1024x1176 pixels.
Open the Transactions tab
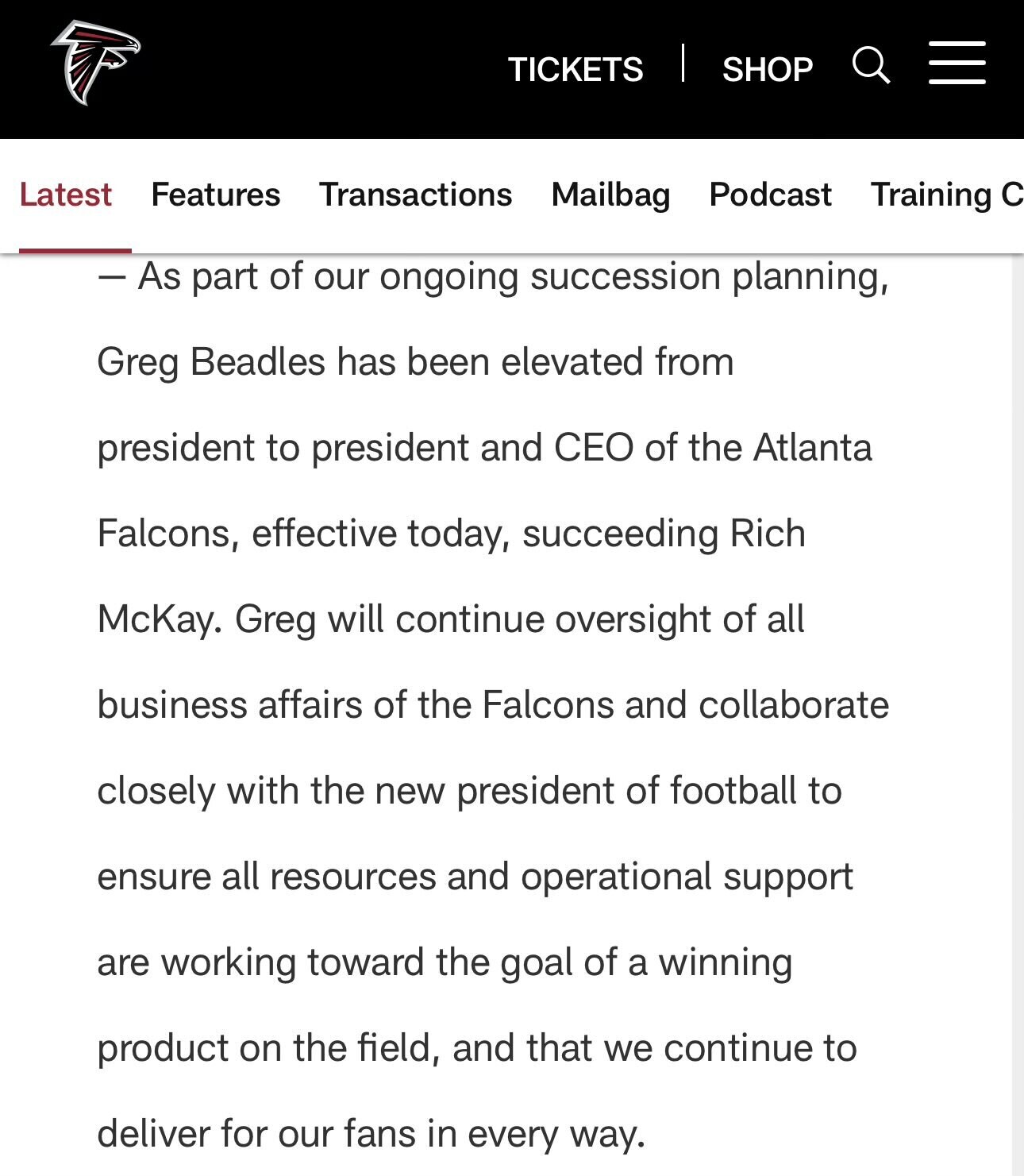415,195
